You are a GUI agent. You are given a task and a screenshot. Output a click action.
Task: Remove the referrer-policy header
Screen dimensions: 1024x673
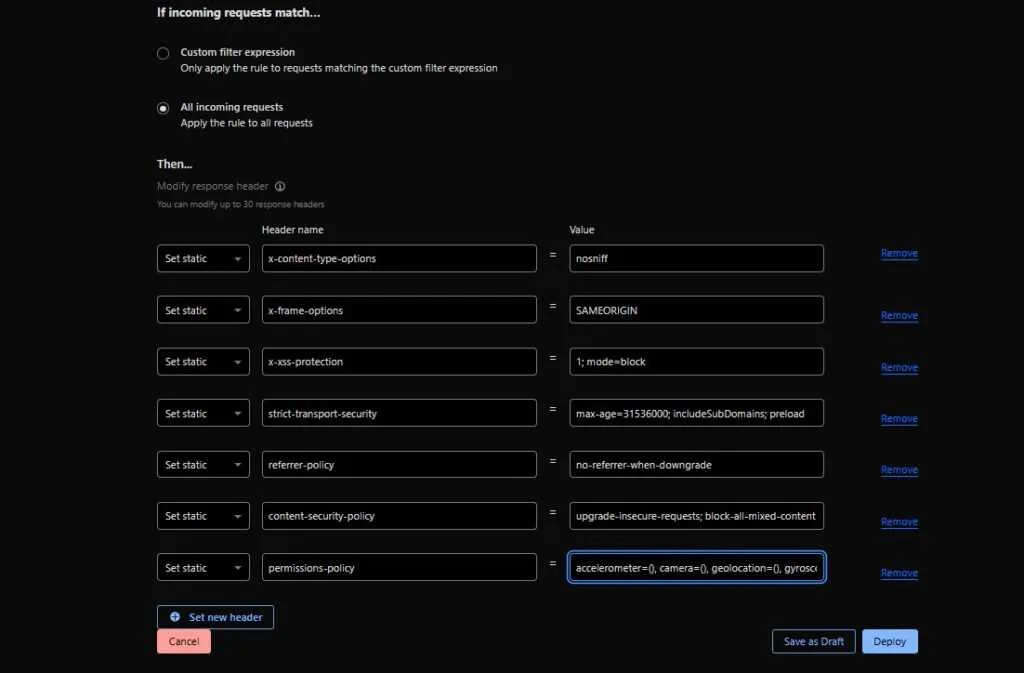click(899, 470)
